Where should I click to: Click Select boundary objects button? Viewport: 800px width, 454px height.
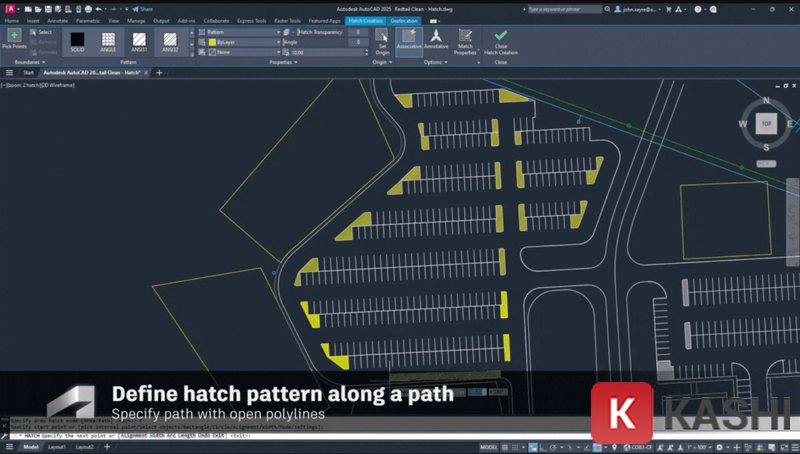click(41, 32)
